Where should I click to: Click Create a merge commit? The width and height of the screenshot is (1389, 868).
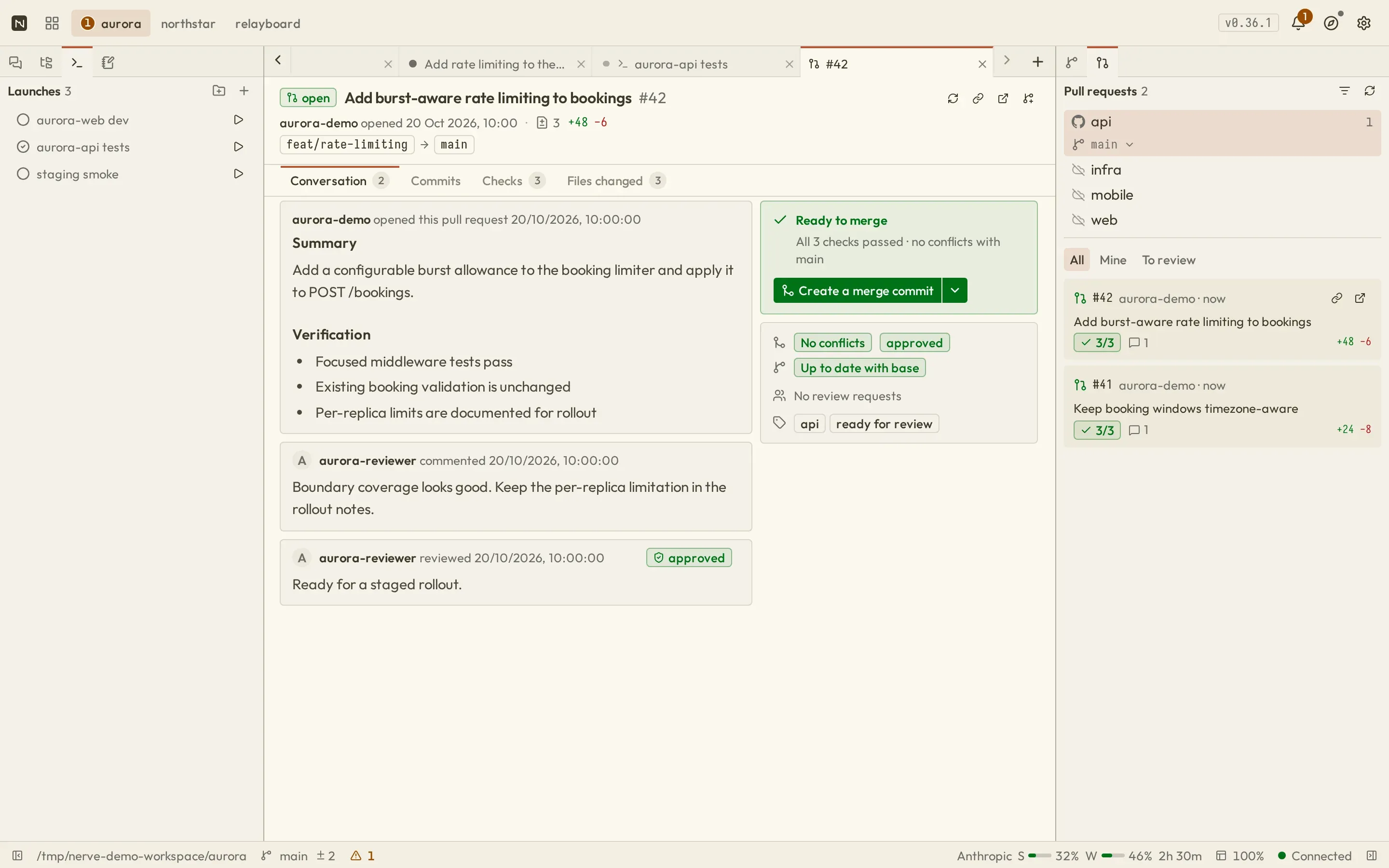coord(858,290)
